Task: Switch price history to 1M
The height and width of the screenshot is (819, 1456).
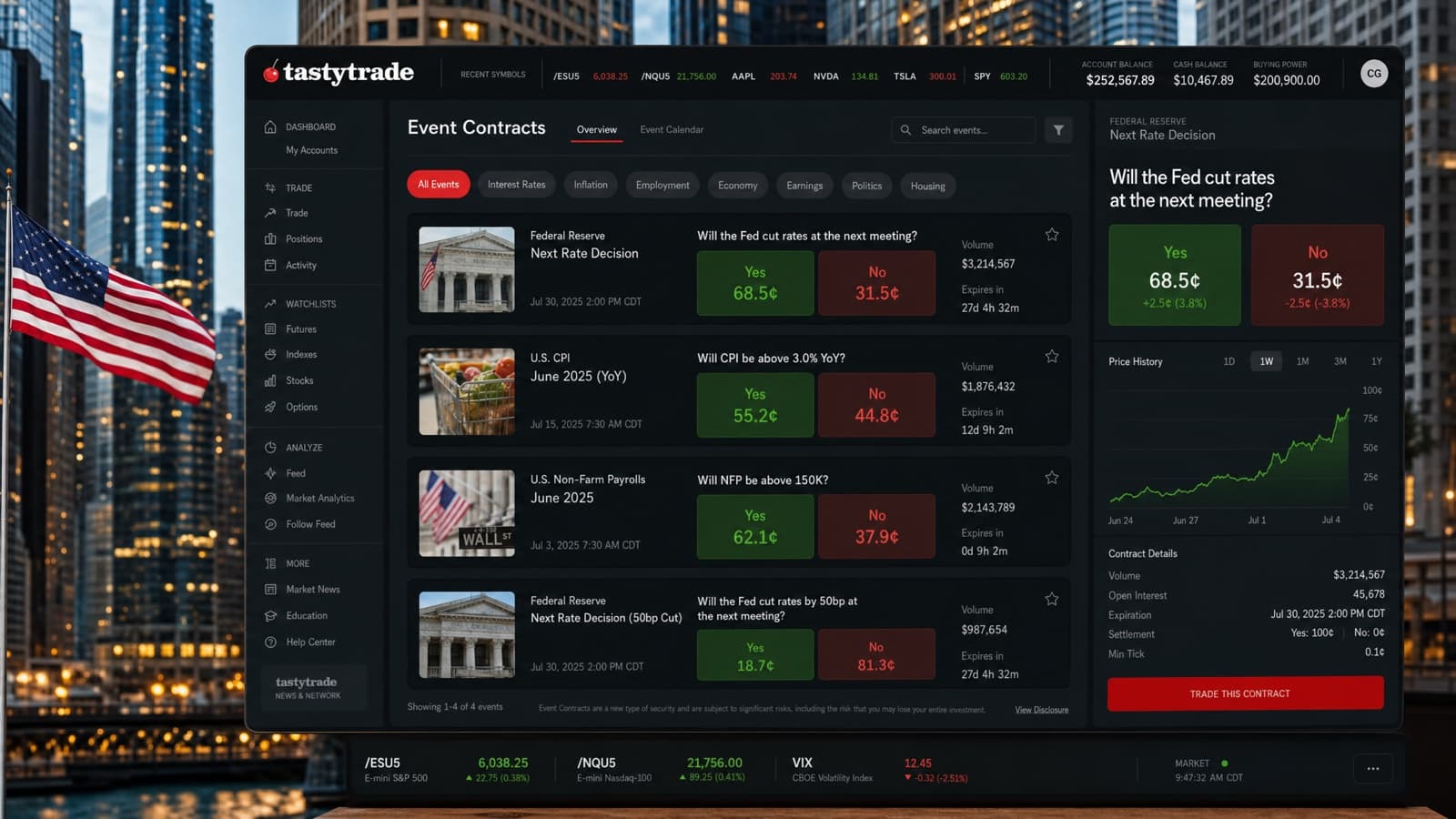Action: pos(1303,361)
